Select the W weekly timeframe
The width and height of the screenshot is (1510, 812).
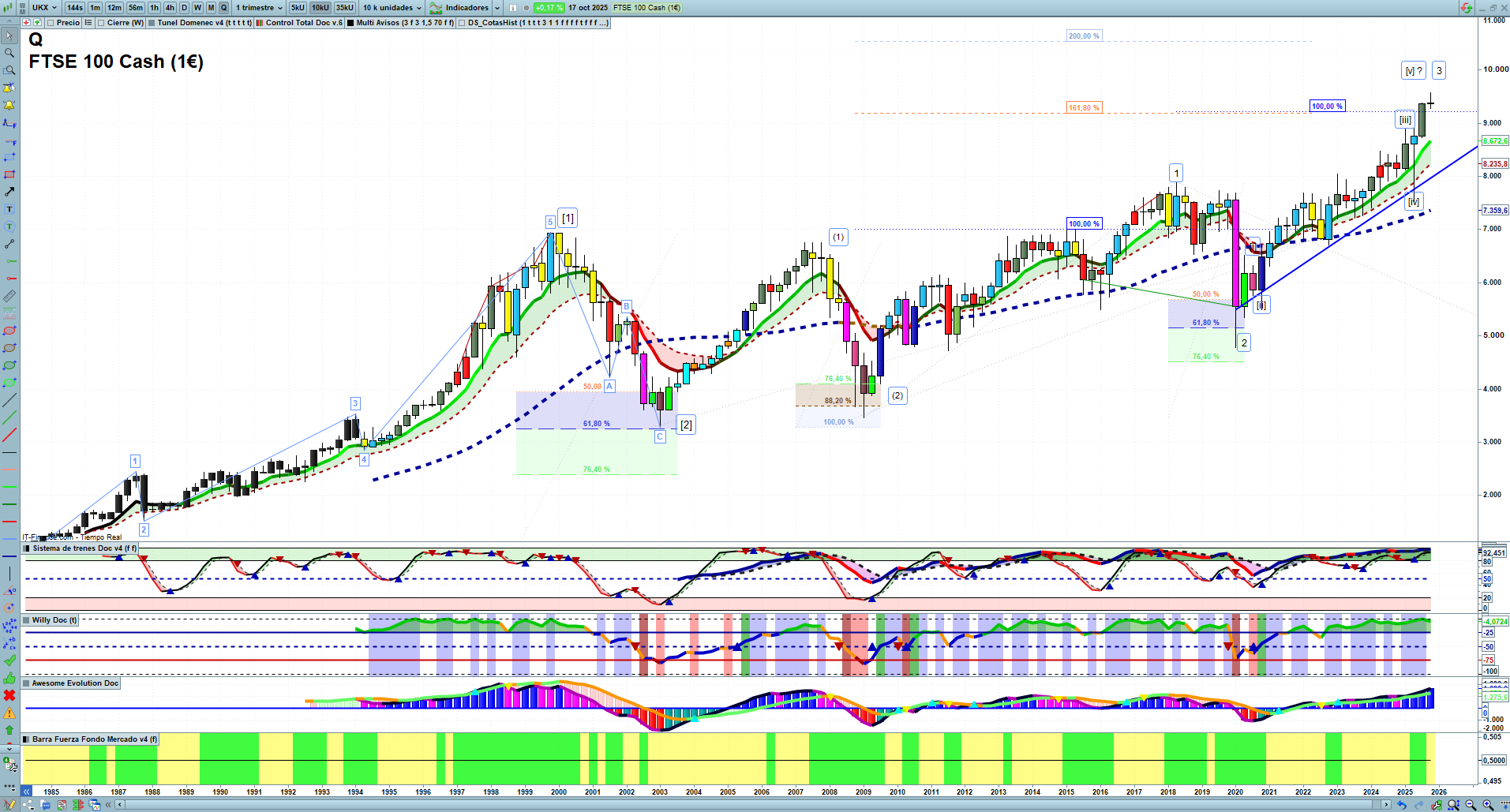[197, 8]
